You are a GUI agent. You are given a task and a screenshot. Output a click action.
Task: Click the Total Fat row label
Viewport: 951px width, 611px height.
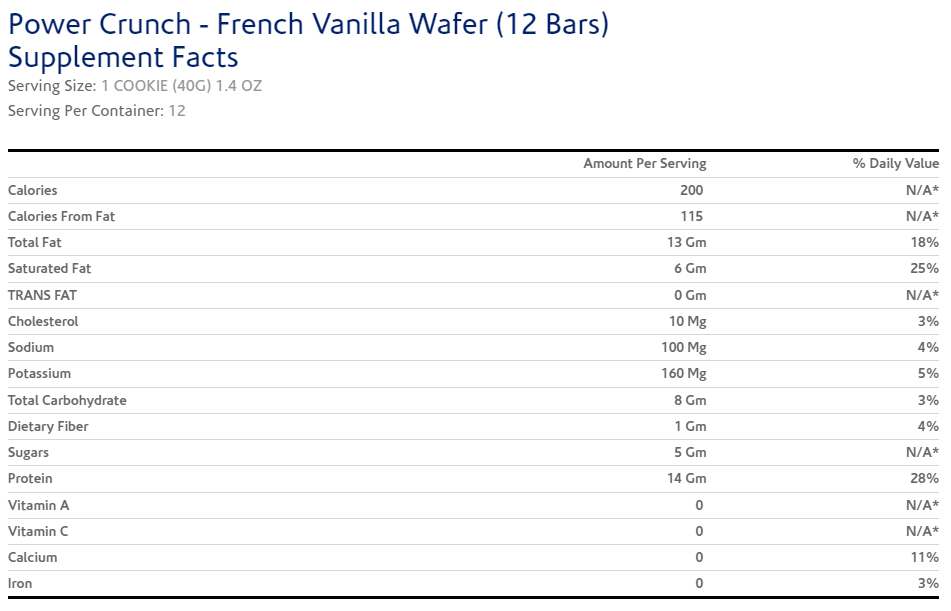pyautogui.click(x=35, y=242)
